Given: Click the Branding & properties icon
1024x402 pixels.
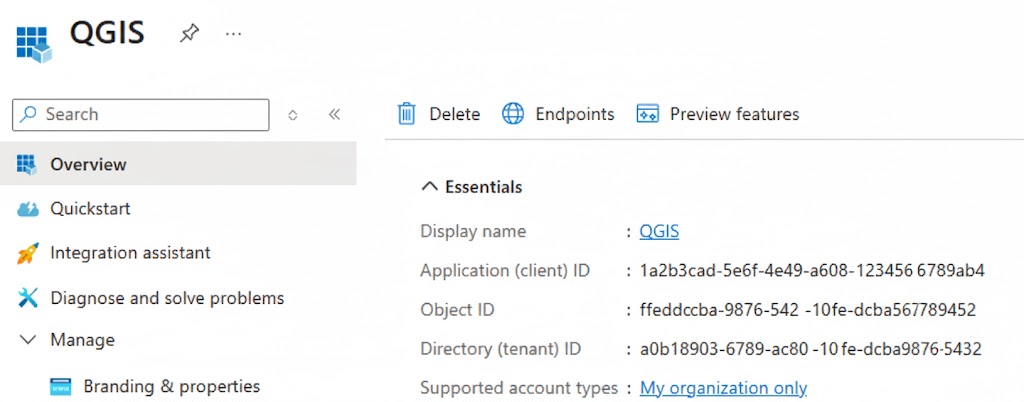Looking at the screenshot, I should coord(61,386).
